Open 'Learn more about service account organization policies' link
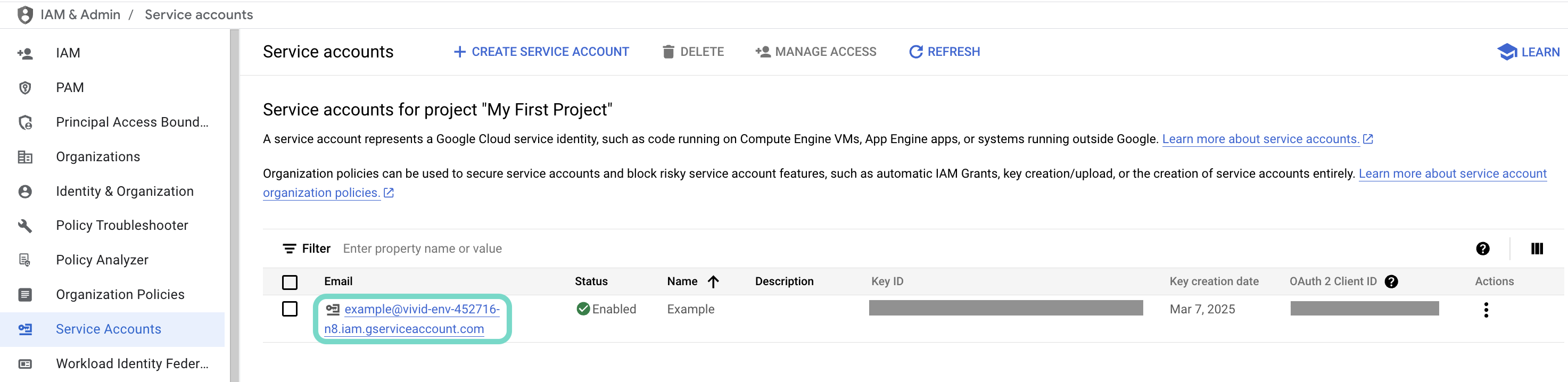The width and height of the screenshot is (1568, 382). [1453, 174]
